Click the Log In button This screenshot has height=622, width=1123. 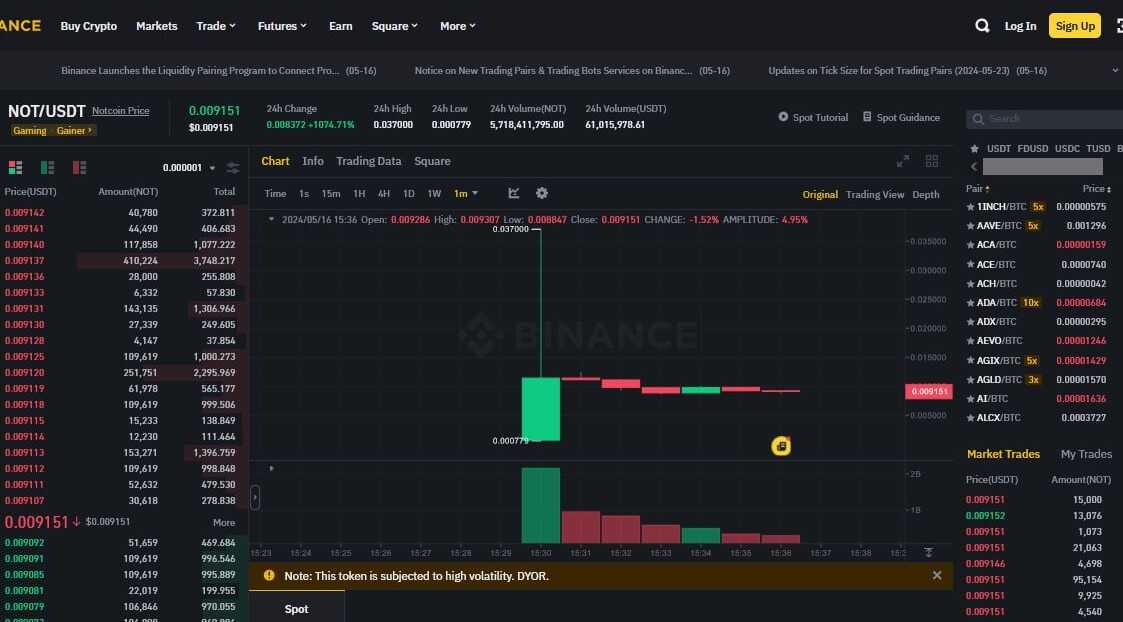coord(1020,26)
